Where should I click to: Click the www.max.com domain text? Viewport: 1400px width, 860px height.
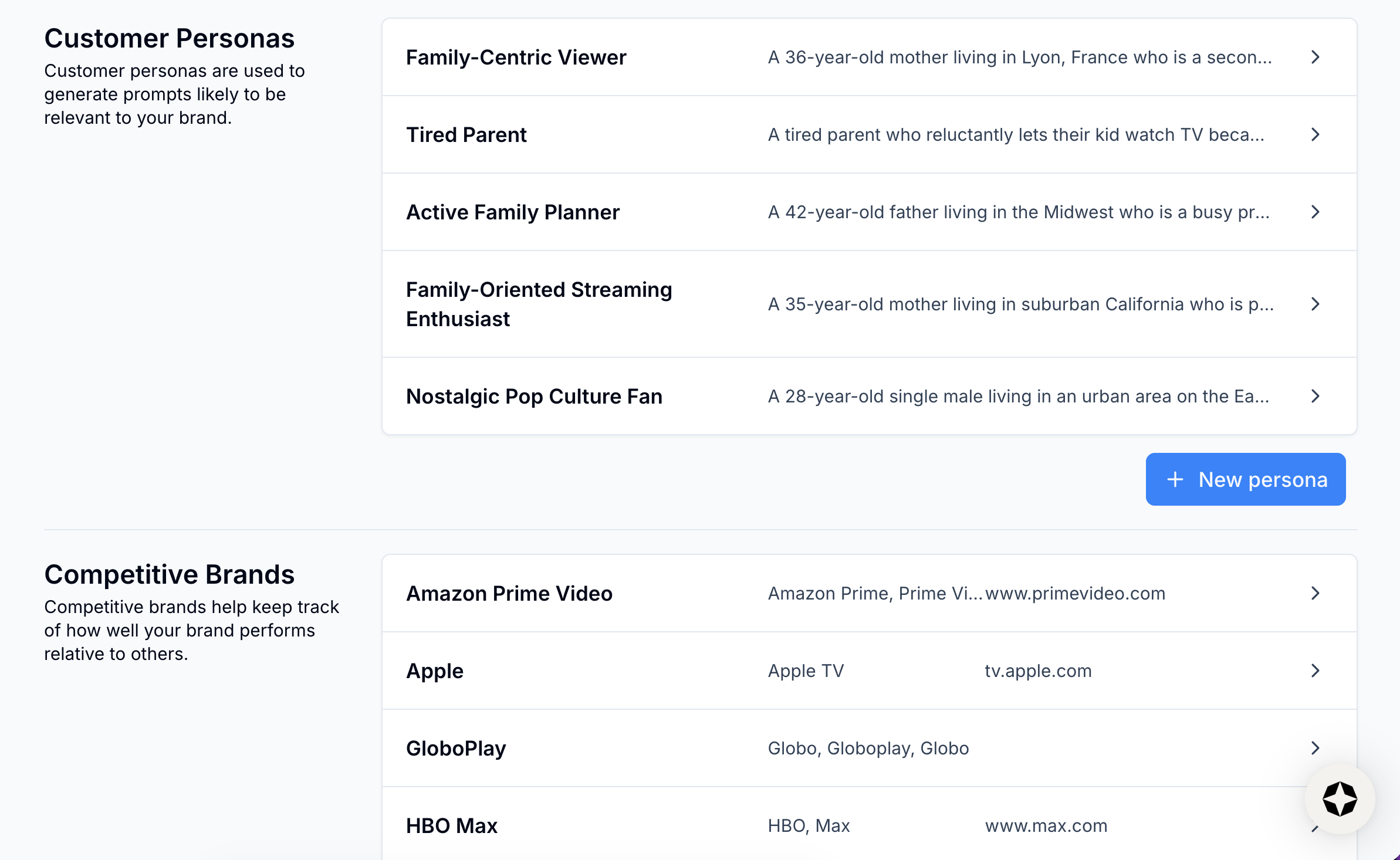(x=1046, y=825)
